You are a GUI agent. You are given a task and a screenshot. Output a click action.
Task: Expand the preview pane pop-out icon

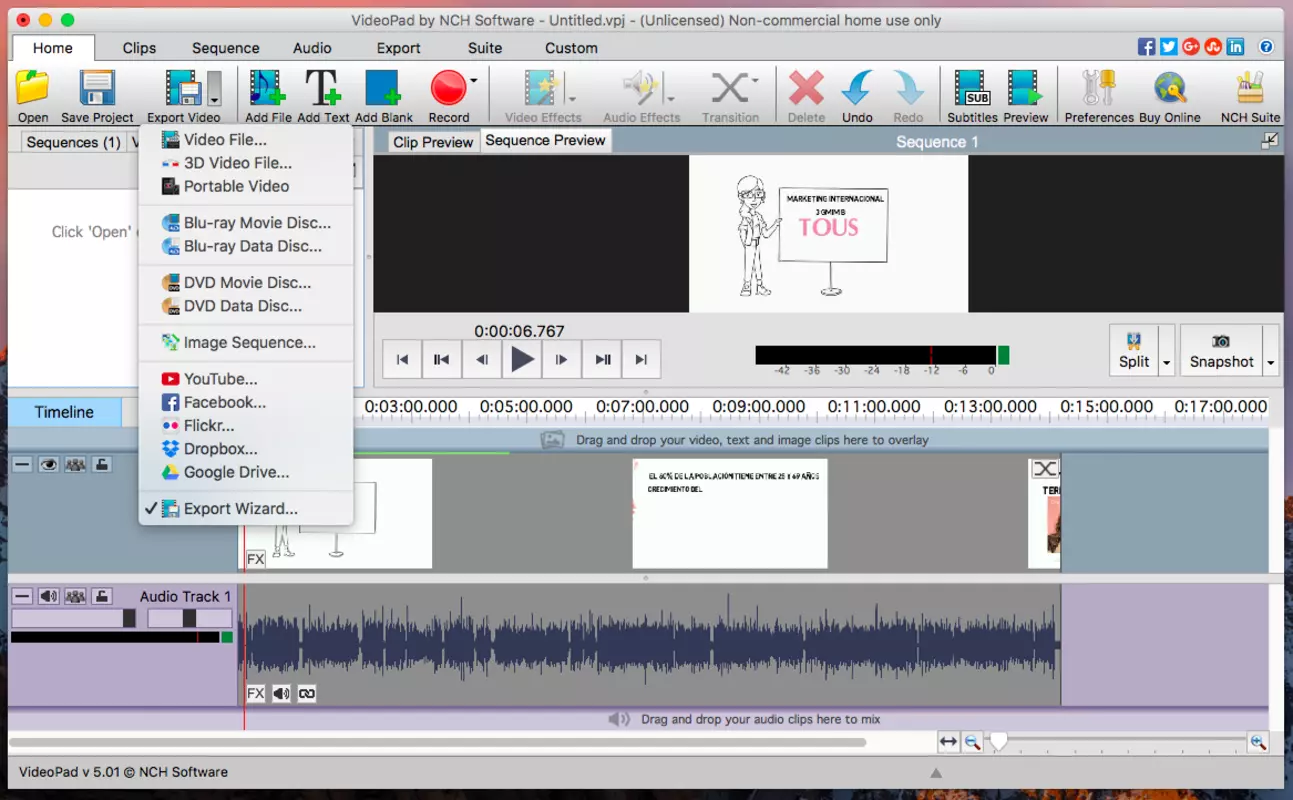tap(1269, 141)
